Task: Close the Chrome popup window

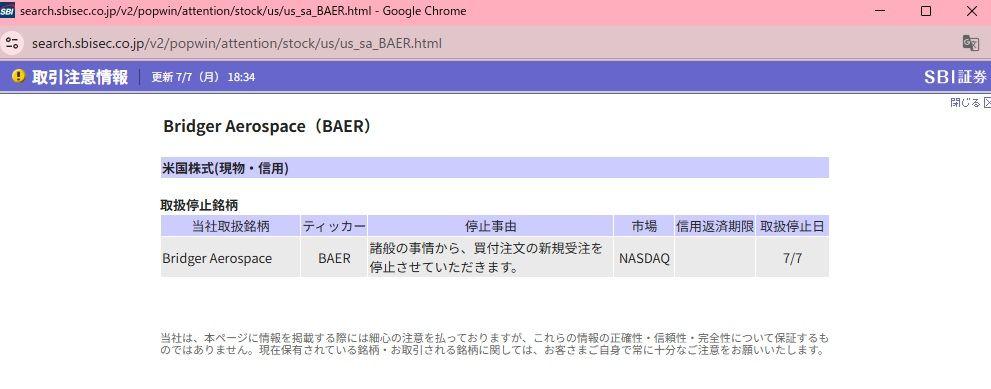Action: coord(971,11)
